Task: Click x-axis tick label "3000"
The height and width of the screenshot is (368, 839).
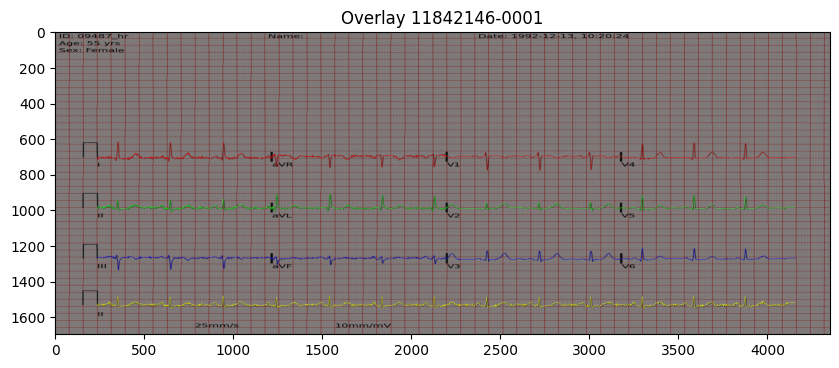Action: [589, 349]
